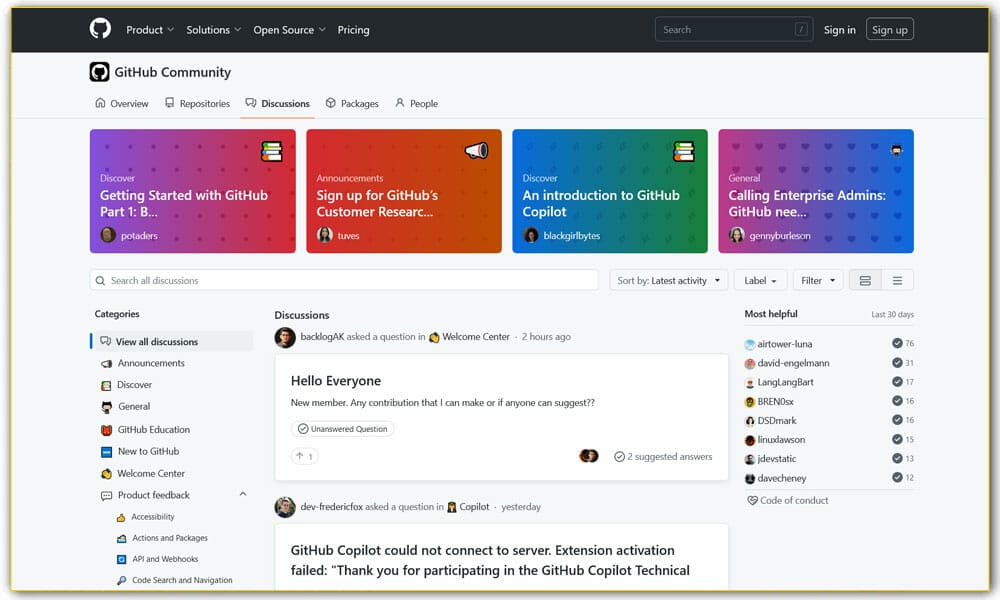The image size is (1000, 600).
Task: Open the Sort by Latest activity dropdown
Action: click(x=668, y=280)
